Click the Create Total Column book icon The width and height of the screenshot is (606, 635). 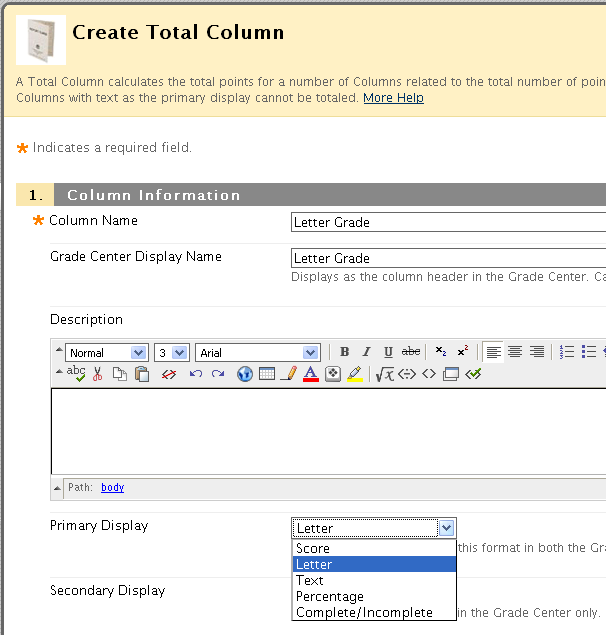pos(41,40)
